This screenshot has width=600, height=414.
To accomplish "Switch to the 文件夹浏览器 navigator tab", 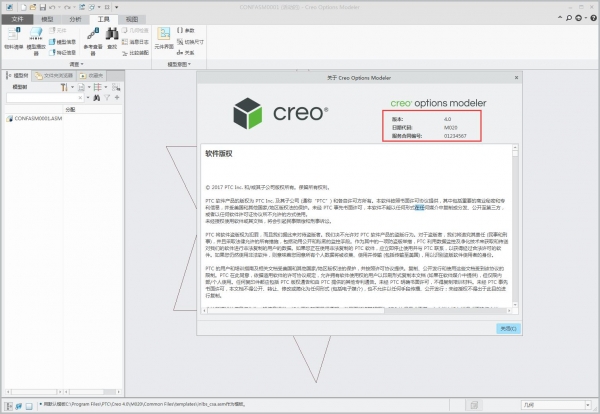I will tap(54, 75).
